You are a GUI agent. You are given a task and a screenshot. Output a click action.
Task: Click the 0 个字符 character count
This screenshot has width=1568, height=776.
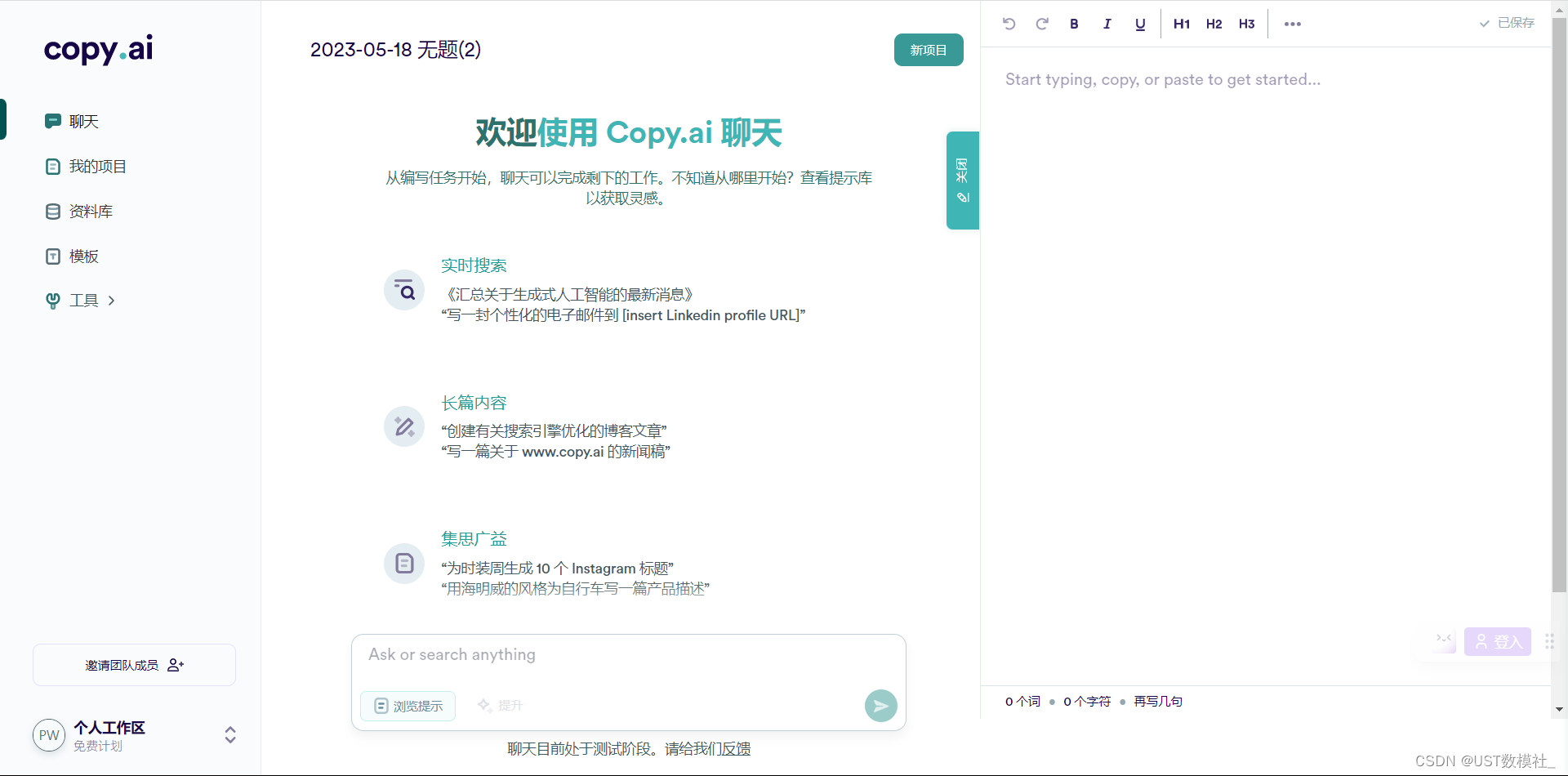pos(1087,702)
